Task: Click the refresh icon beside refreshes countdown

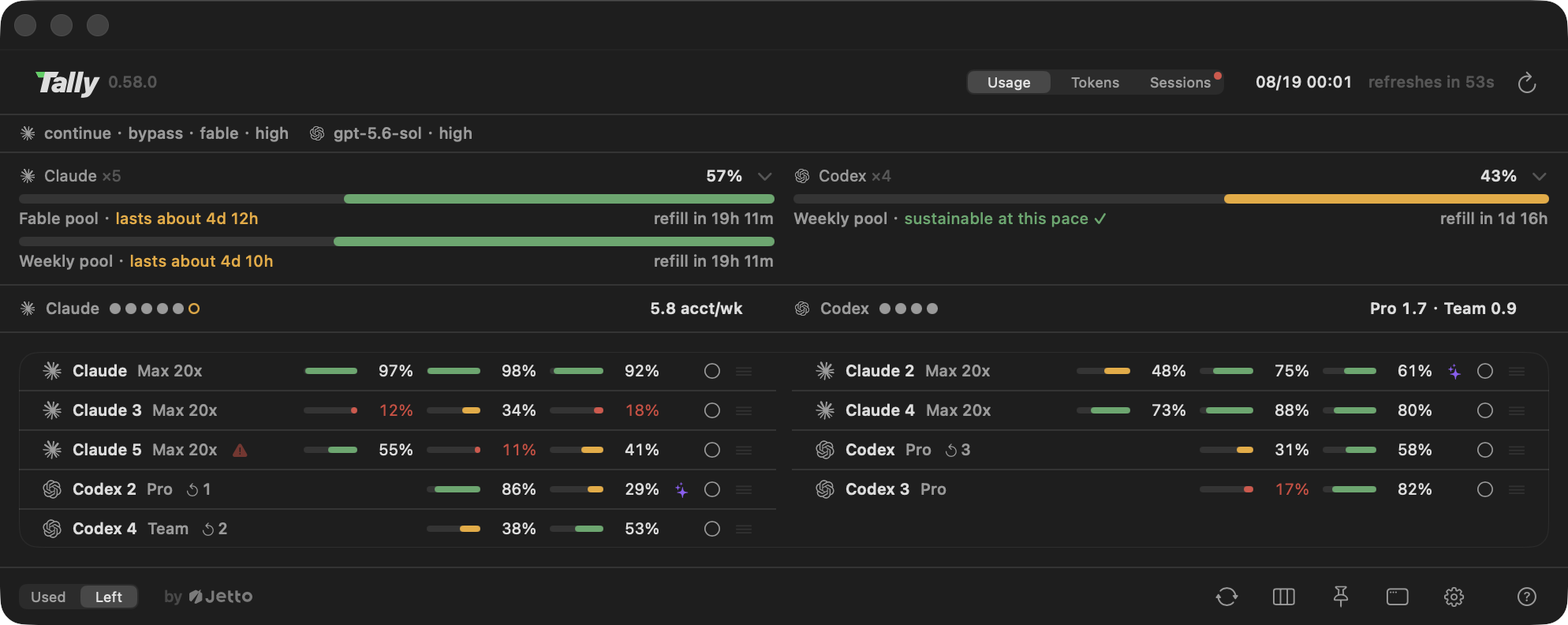Action: pos(1527,82)
